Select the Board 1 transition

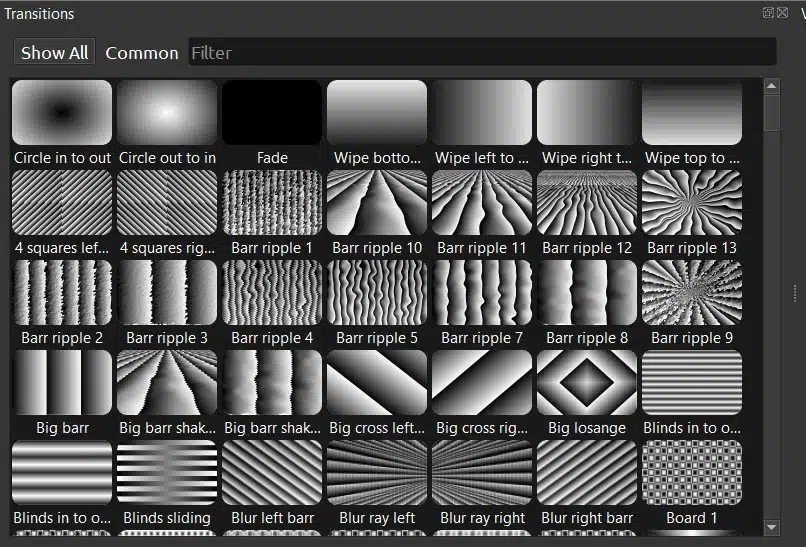692,473
